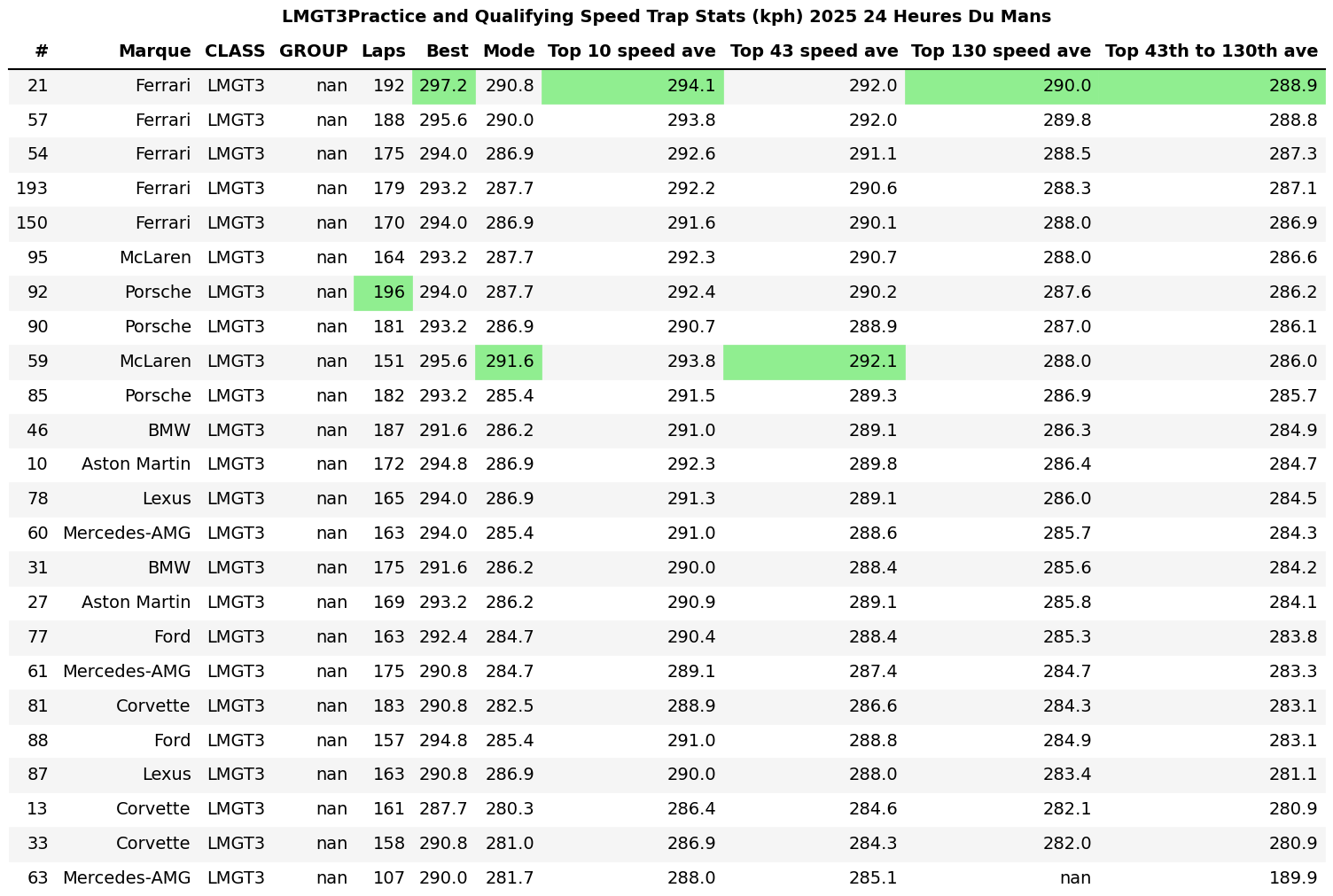The width and height of the screenshot is (1333, 896).
Task: Click the highlighted Best speed 297.2 cell
Action: pyautogui.click(x=444, y=86)
